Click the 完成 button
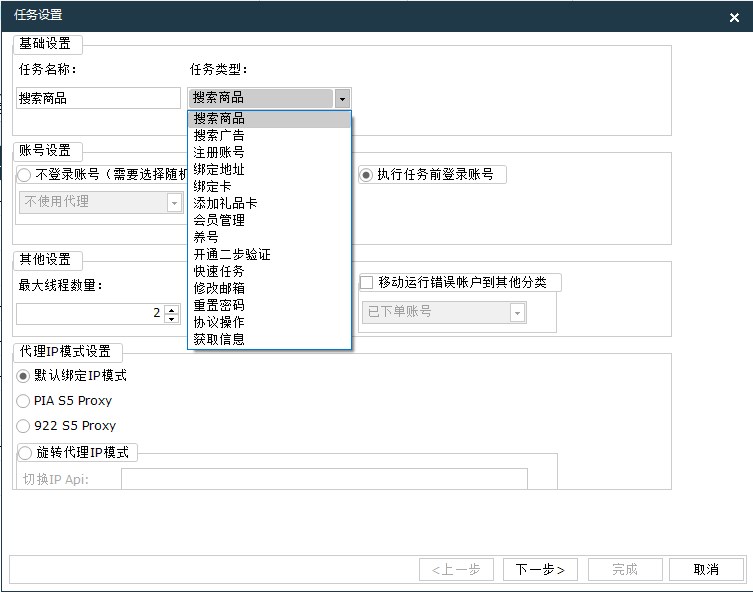This screenshot has width=753, height=592. (x=625, y=569)
